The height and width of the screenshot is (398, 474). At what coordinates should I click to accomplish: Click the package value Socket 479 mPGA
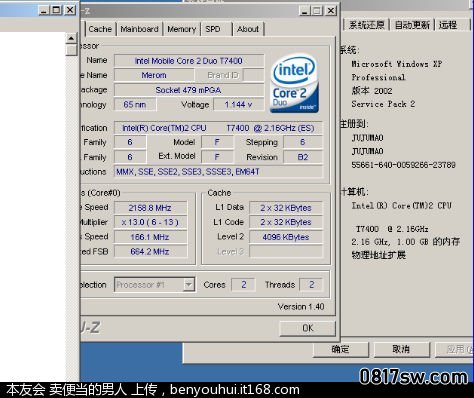point(189,90)
